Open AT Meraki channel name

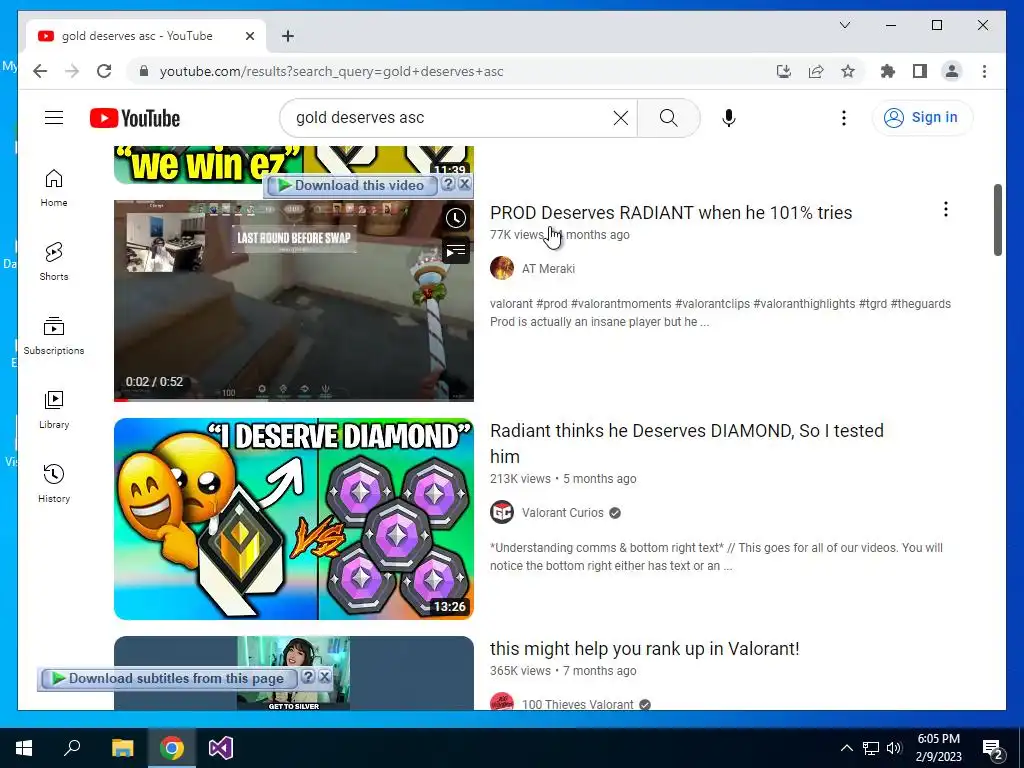548,268
